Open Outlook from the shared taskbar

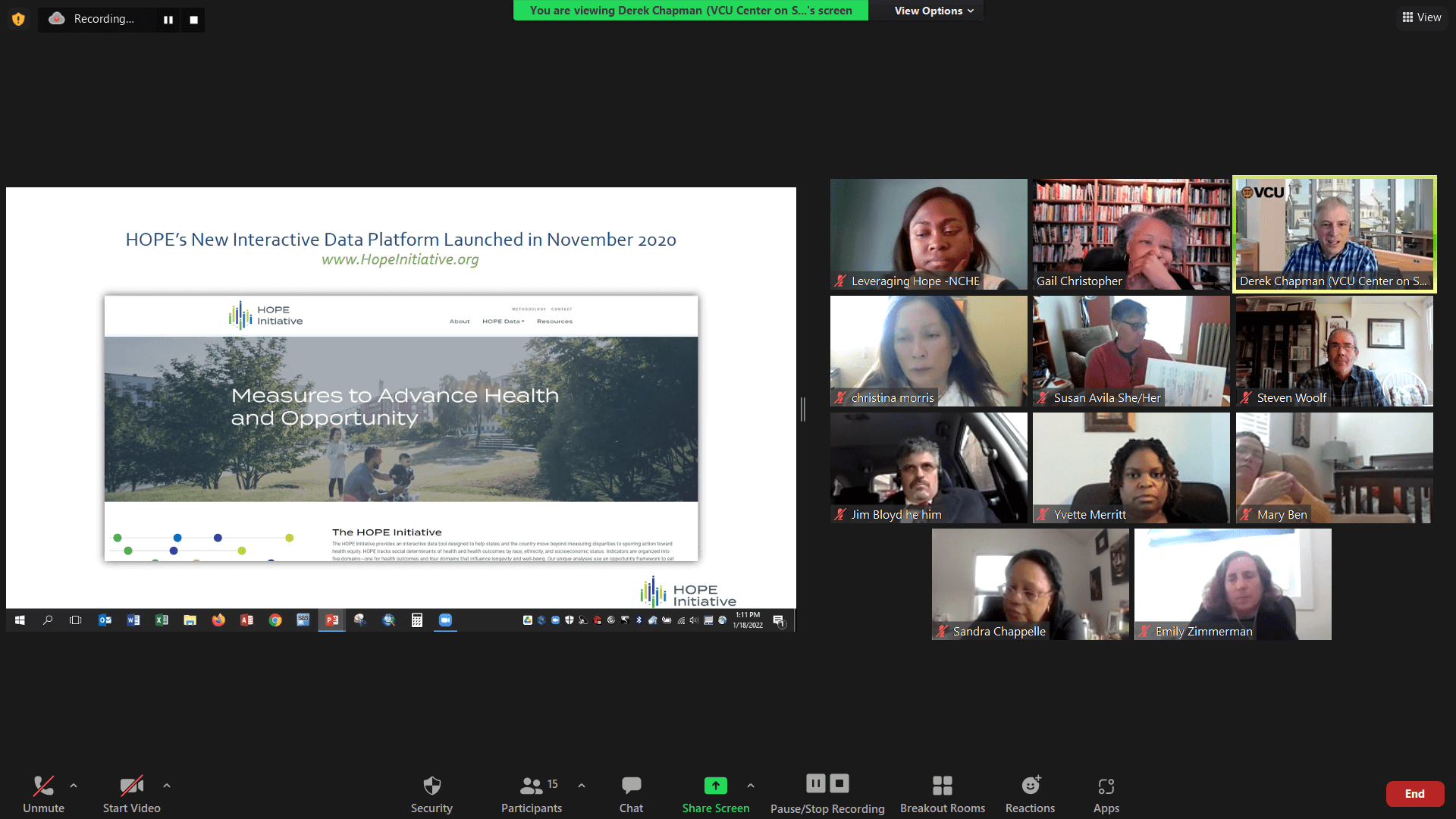click(x=105, y=620)
